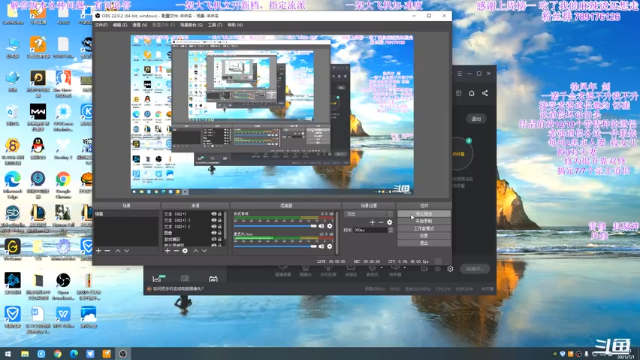Click the Settings button in controls panel

click(424, 236)
